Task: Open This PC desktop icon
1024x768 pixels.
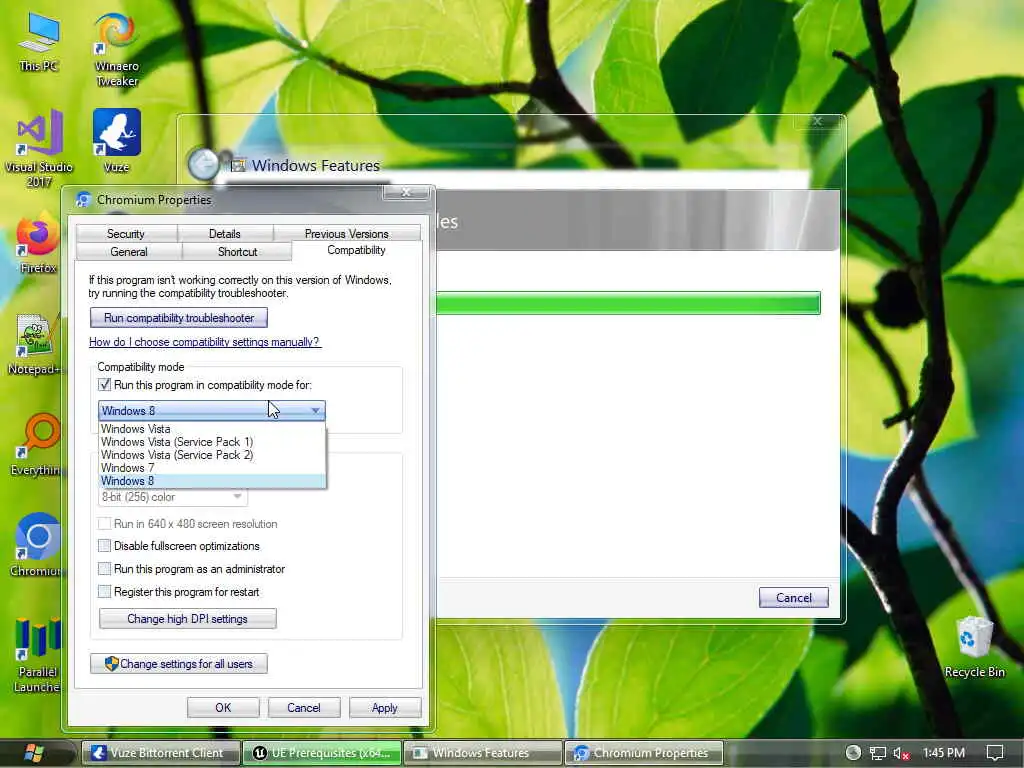Action: [39, 40]
